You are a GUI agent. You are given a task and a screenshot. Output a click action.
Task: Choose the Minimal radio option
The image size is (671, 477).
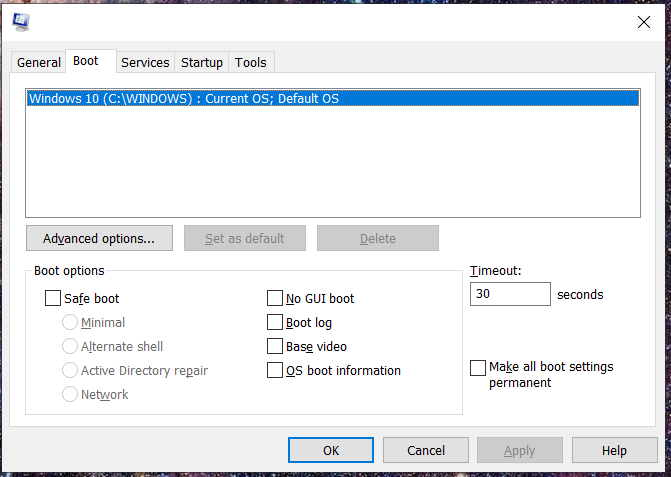(70, 322)
